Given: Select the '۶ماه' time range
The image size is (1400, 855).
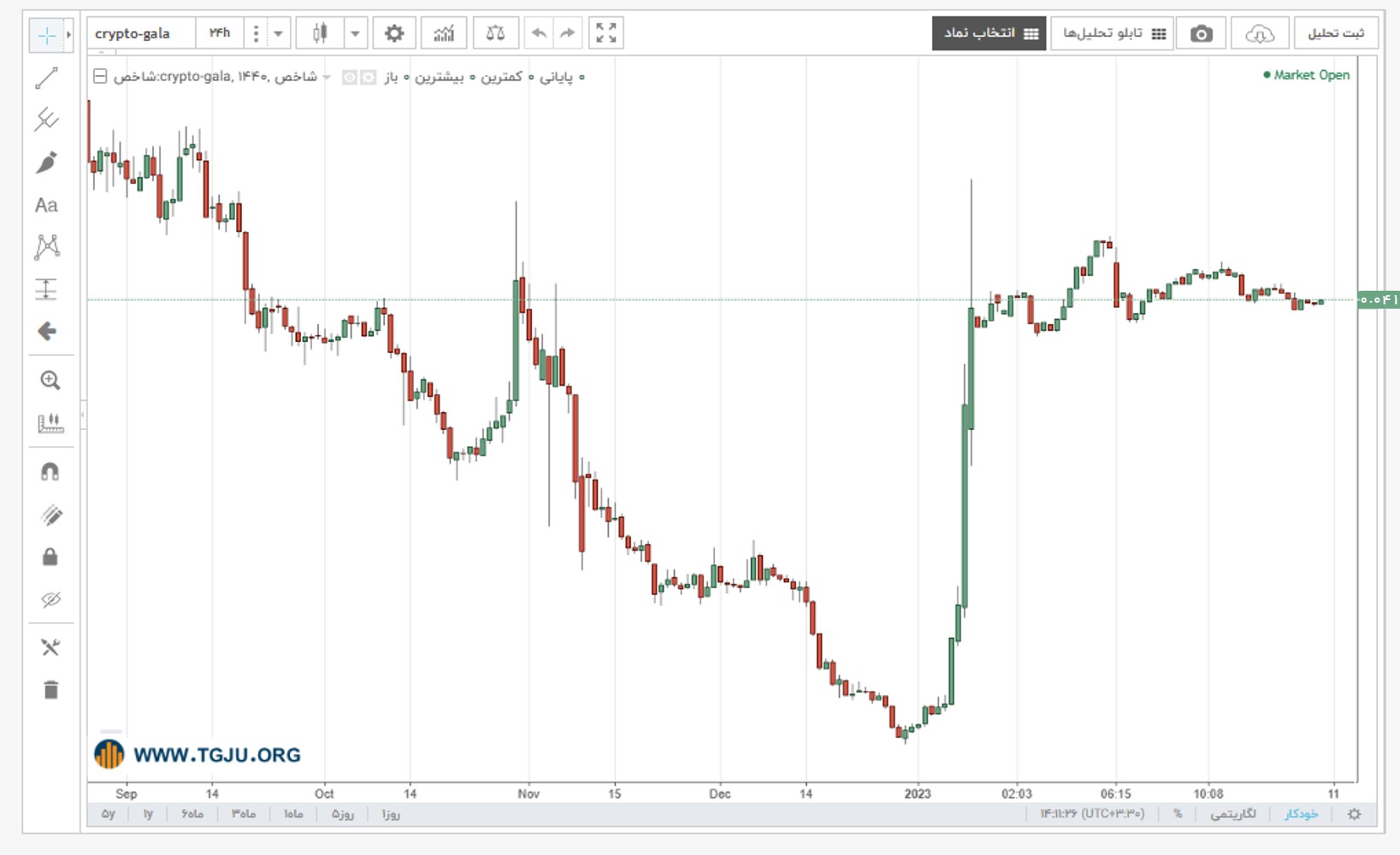Looking at the screenshot, I should point(192,814).
